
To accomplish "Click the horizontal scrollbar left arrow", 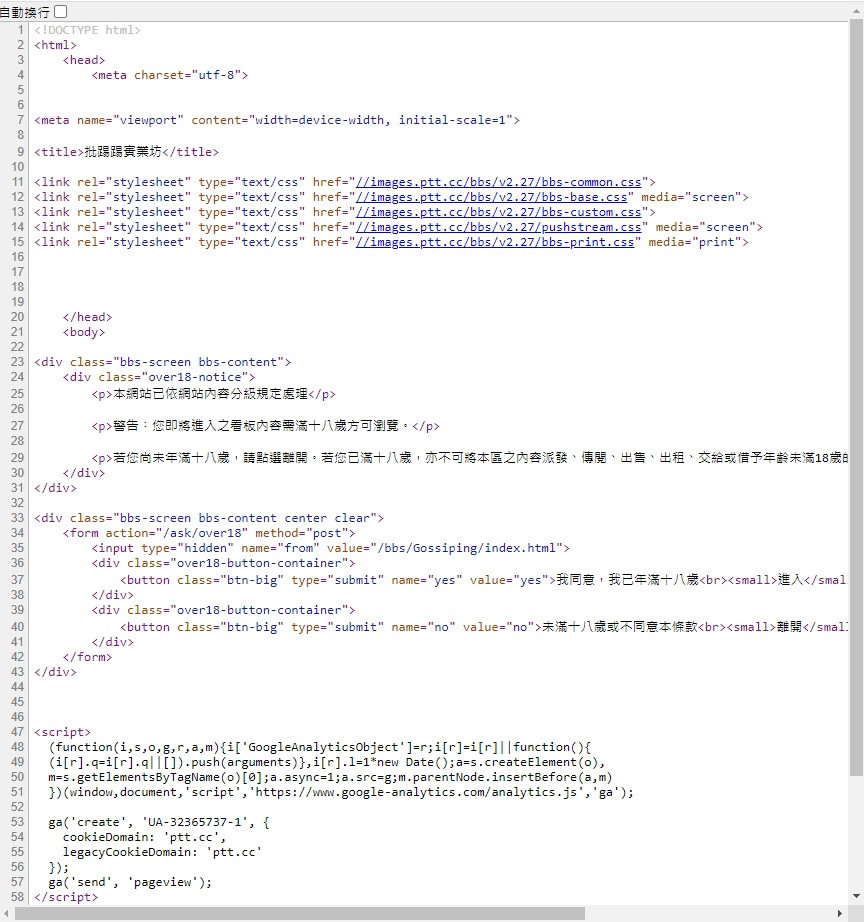I will pos(6,914).
